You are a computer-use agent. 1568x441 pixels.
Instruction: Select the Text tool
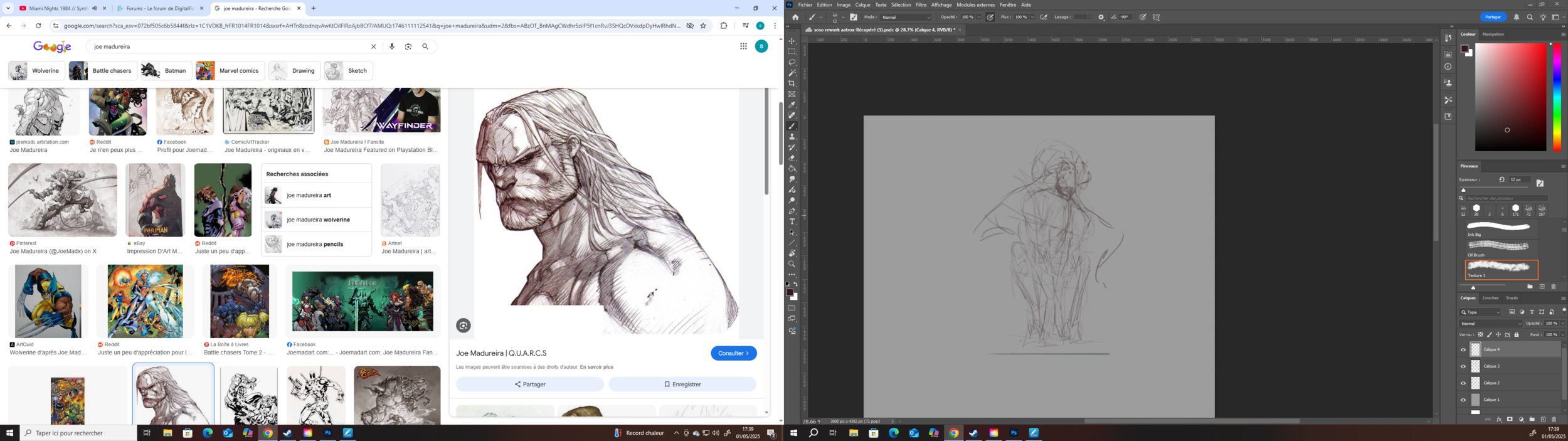coord(792,222)
